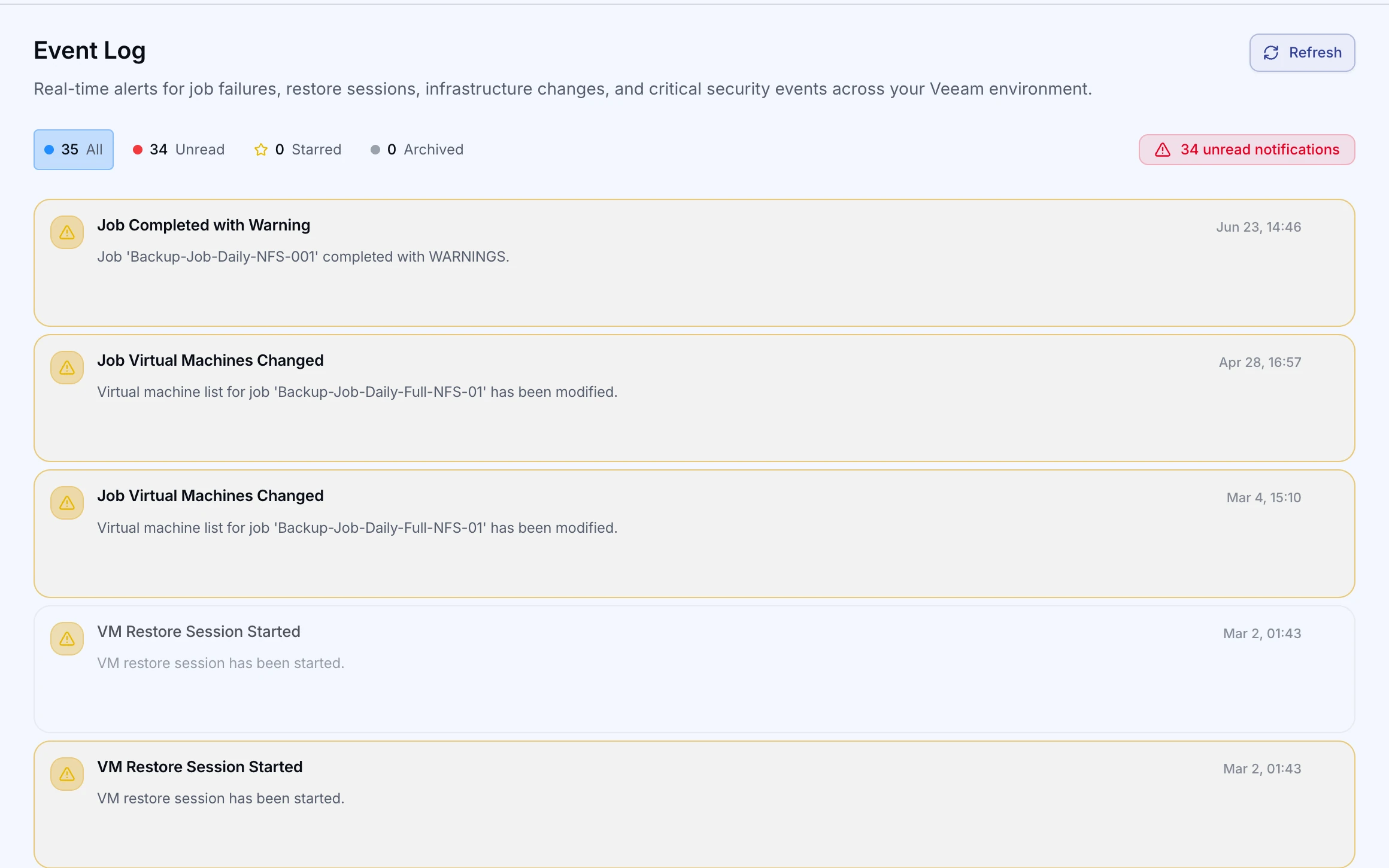The height and width of the screenshot is (868, 1389).
Task: Click the red dot in the Unread filter
Action: coord(138,150)
